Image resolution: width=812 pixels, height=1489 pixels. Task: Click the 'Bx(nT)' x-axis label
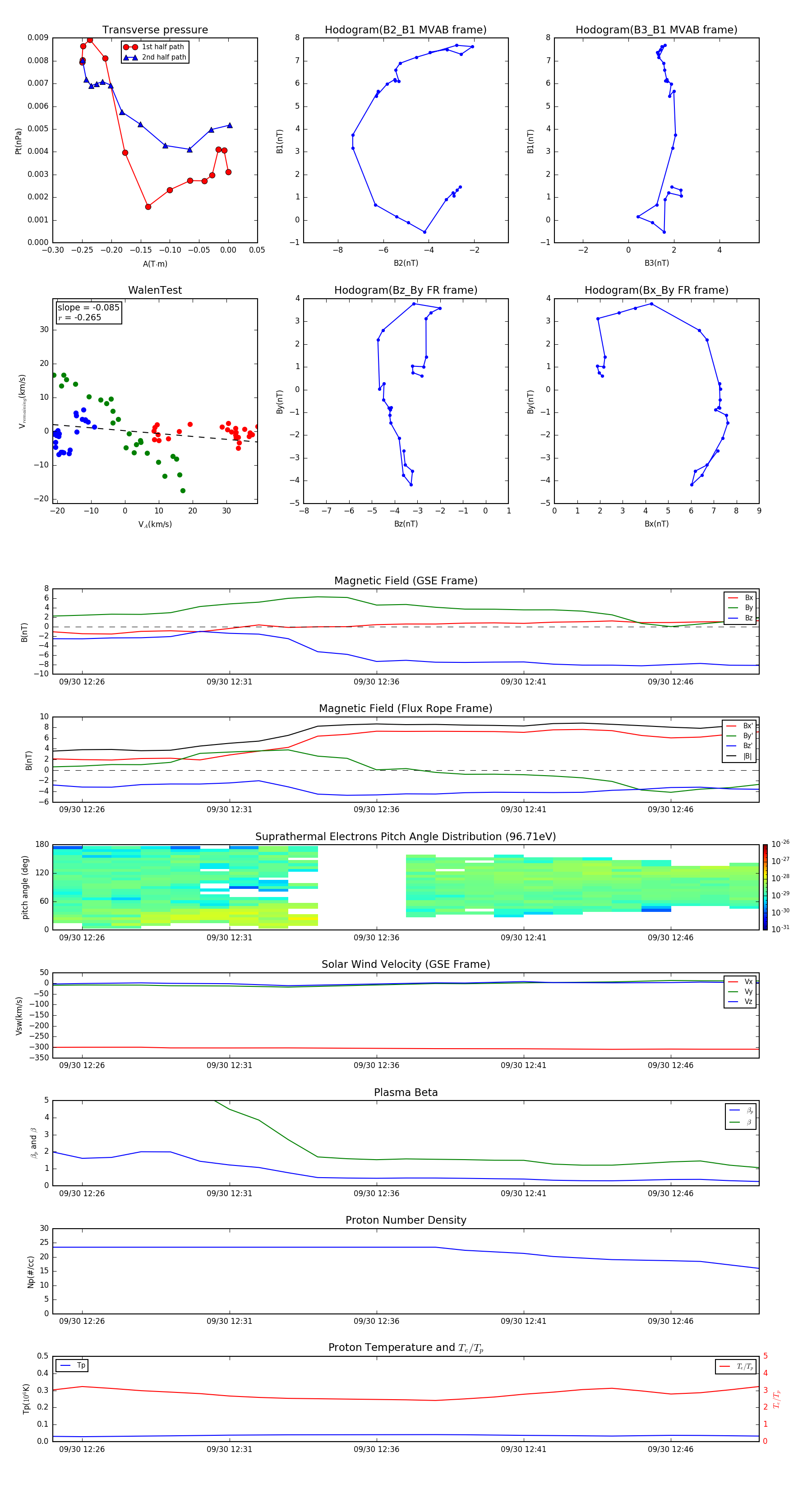click(656, 524)
